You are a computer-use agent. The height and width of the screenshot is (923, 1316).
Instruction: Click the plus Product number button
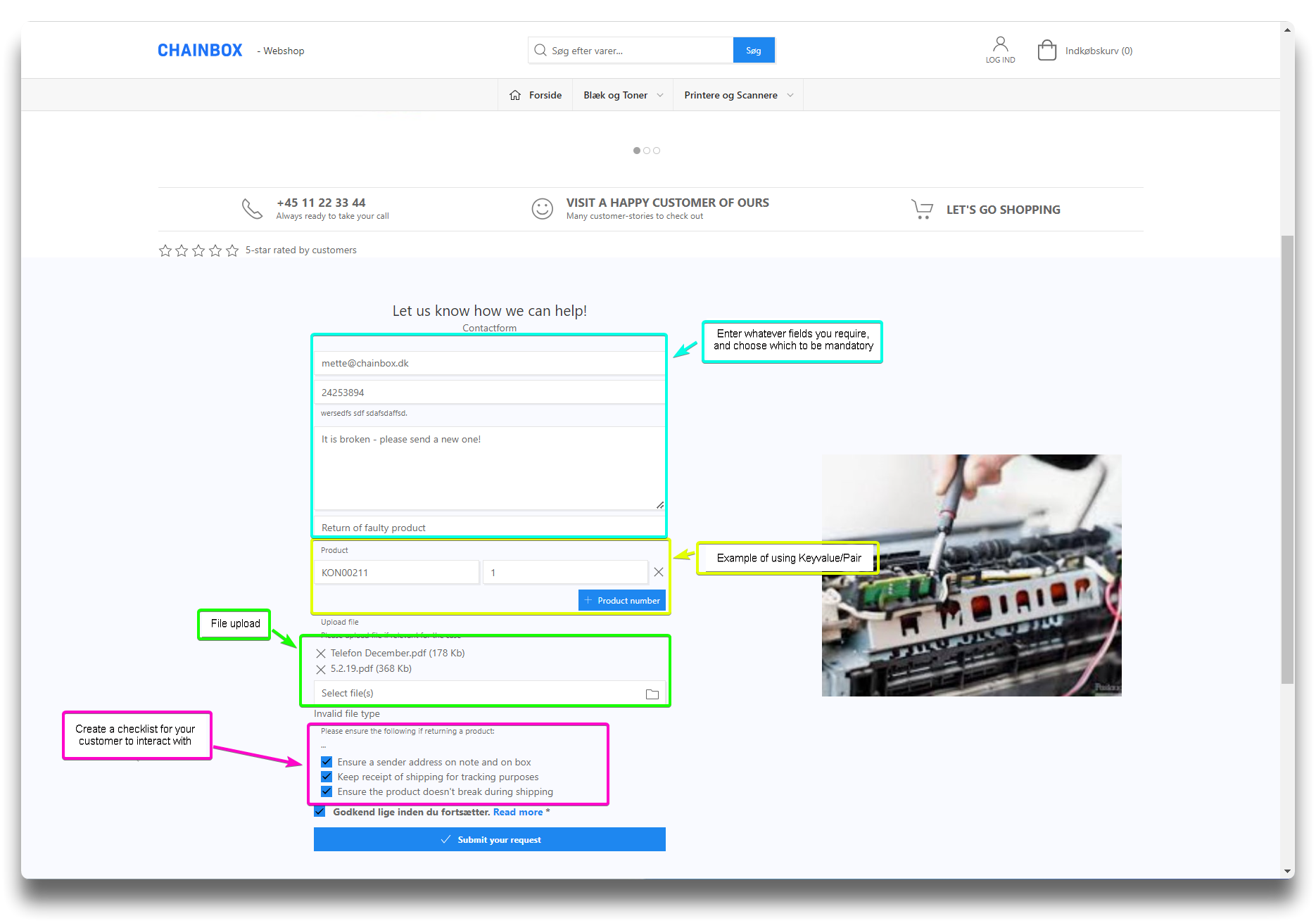tap(621, 600)
